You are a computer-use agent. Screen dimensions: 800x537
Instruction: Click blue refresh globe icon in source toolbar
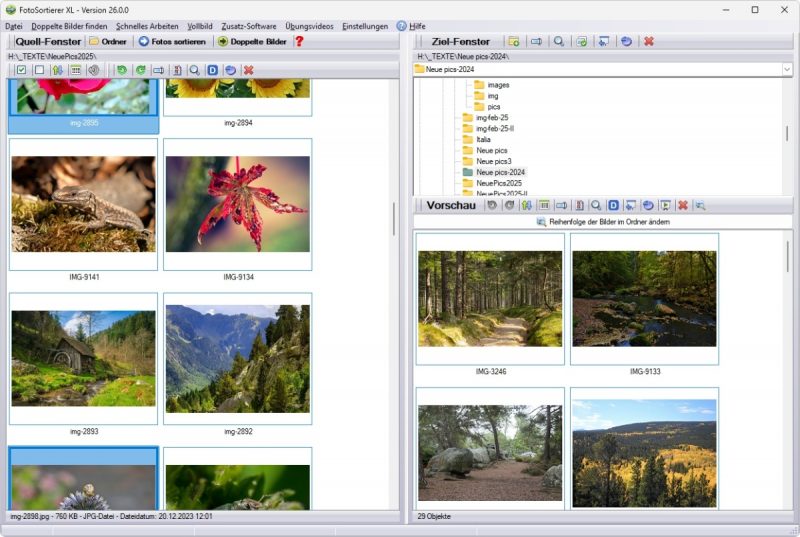coord(231,70)
